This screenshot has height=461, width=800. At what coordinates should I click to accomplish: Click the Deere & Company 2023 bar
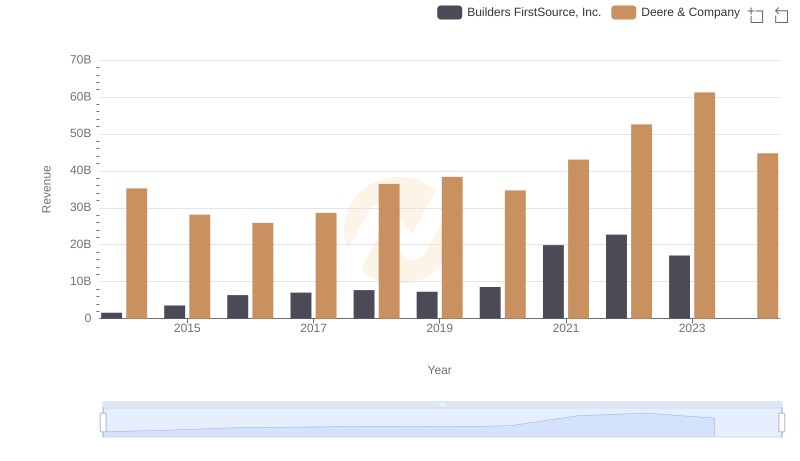(x=705, y=206)
